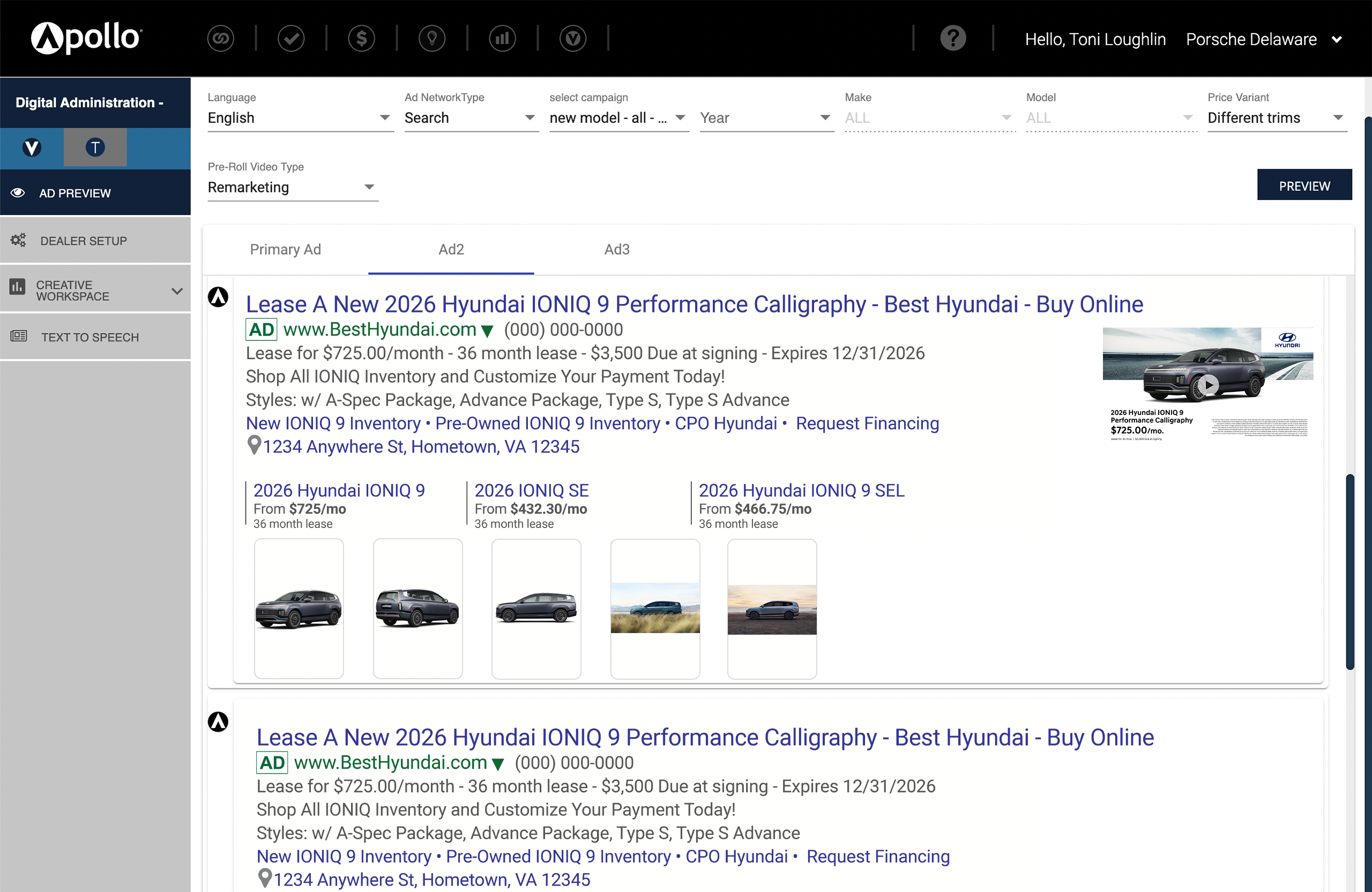The height and width of the screenshot is (892, 1372).
Task: Click the lightbulb icon in top navigation
Action: [x=432, y=39]
